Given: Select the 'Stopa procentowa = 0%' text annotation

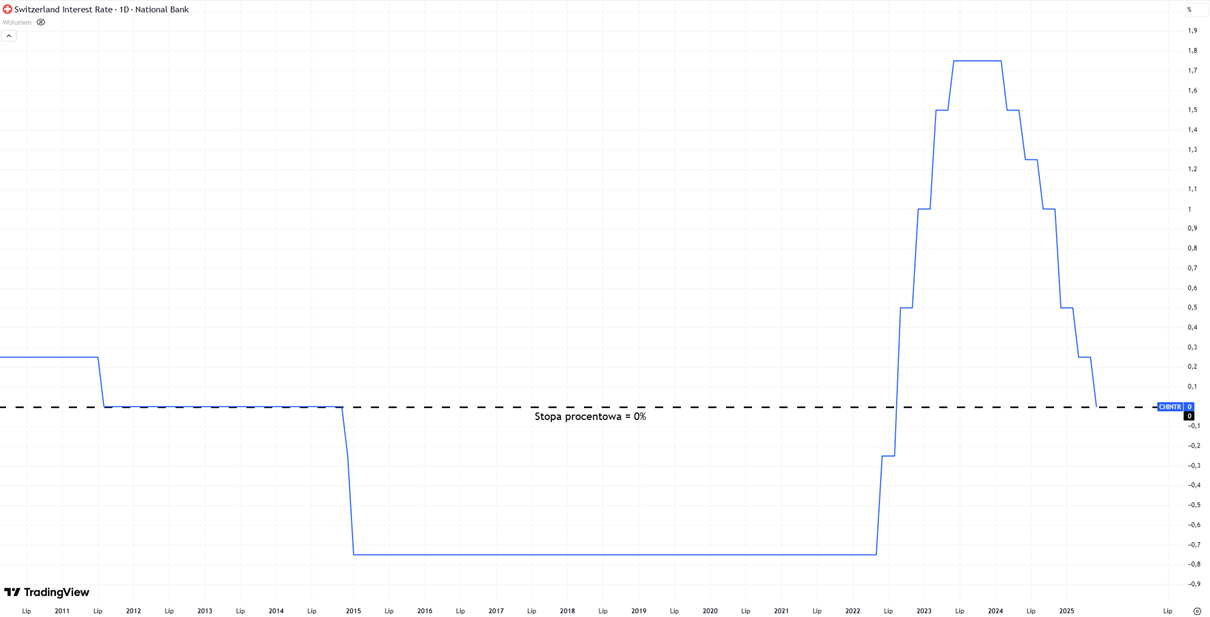Looking at the screenshot, I should click(590, 417).
